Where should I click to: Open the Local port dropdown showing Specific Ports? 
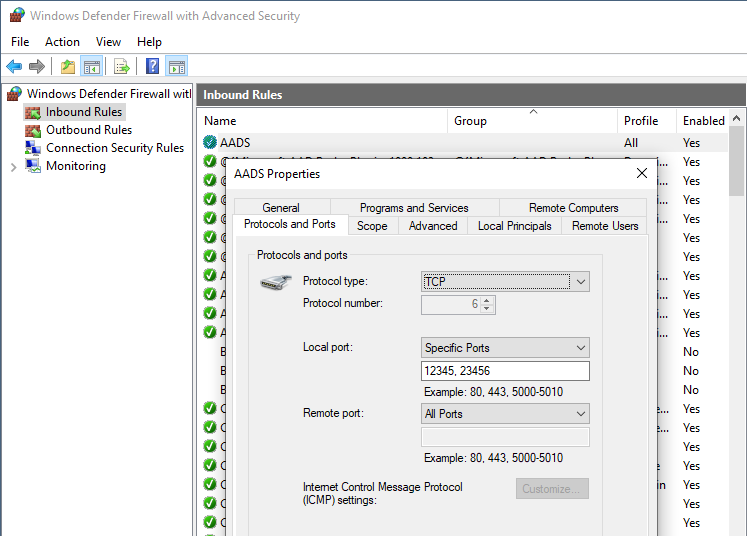(505, 348)
